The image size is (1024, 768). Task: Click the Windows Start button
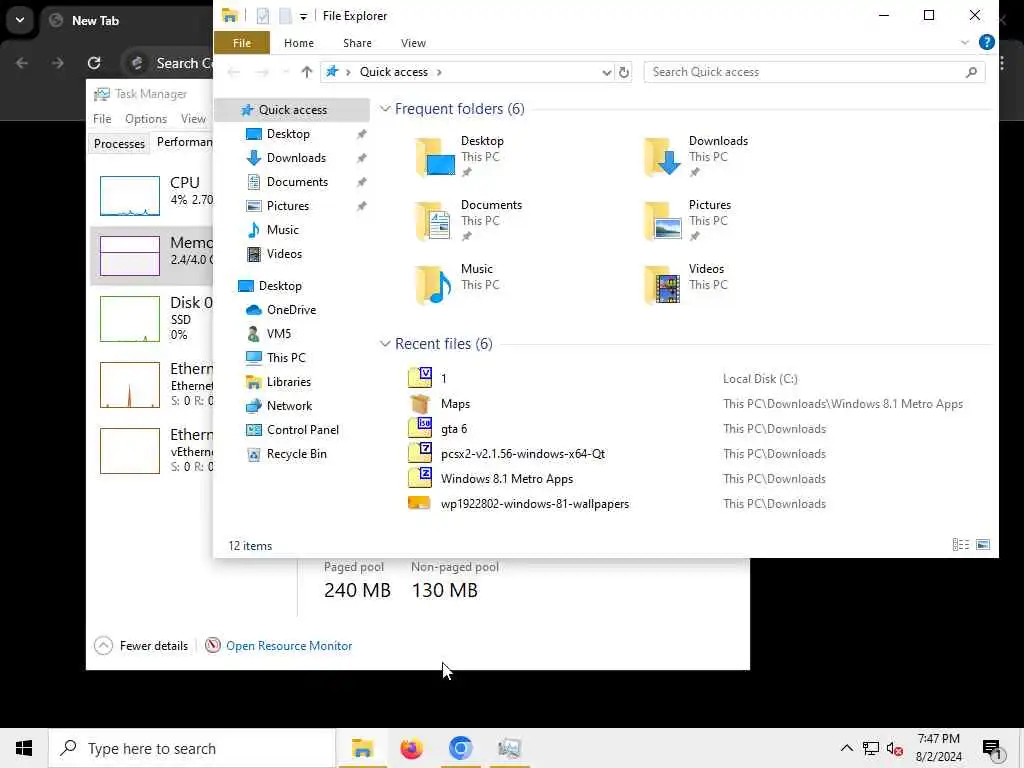coord(24,748)
